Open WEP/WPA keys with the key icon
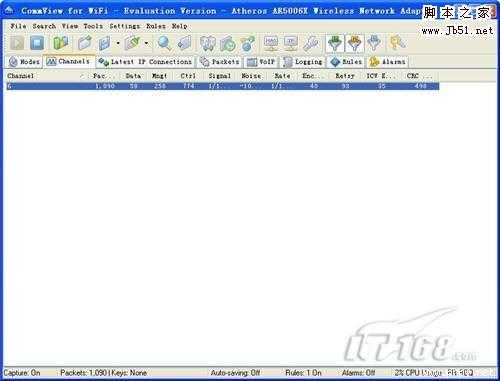500x381 pixels. tap(397, 43)
